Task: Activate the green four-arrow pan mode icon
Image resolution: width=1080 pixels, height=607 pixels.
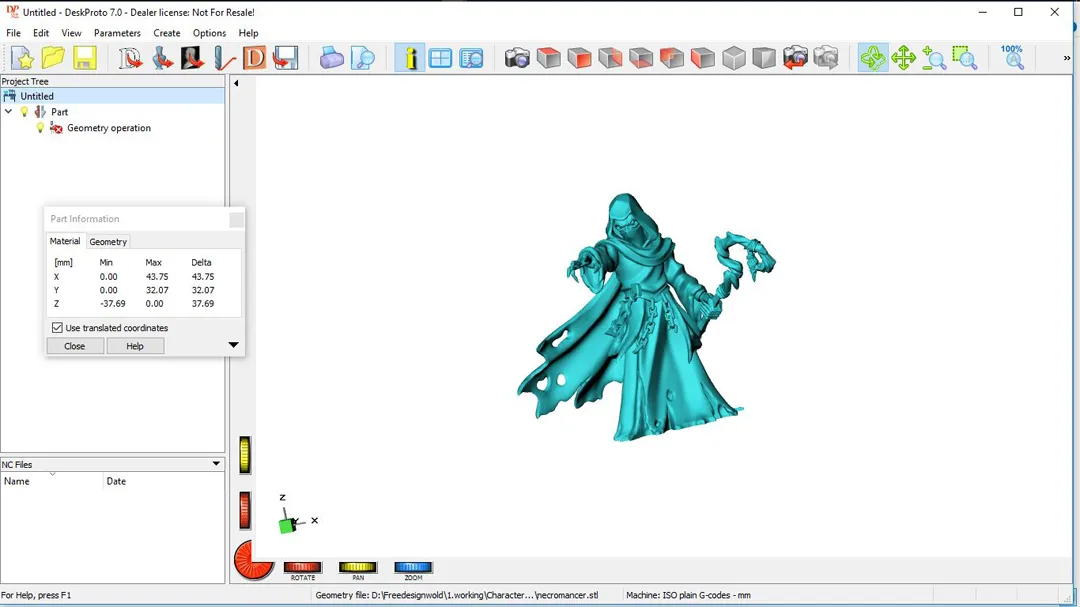Action: click(x=903, y=58)
